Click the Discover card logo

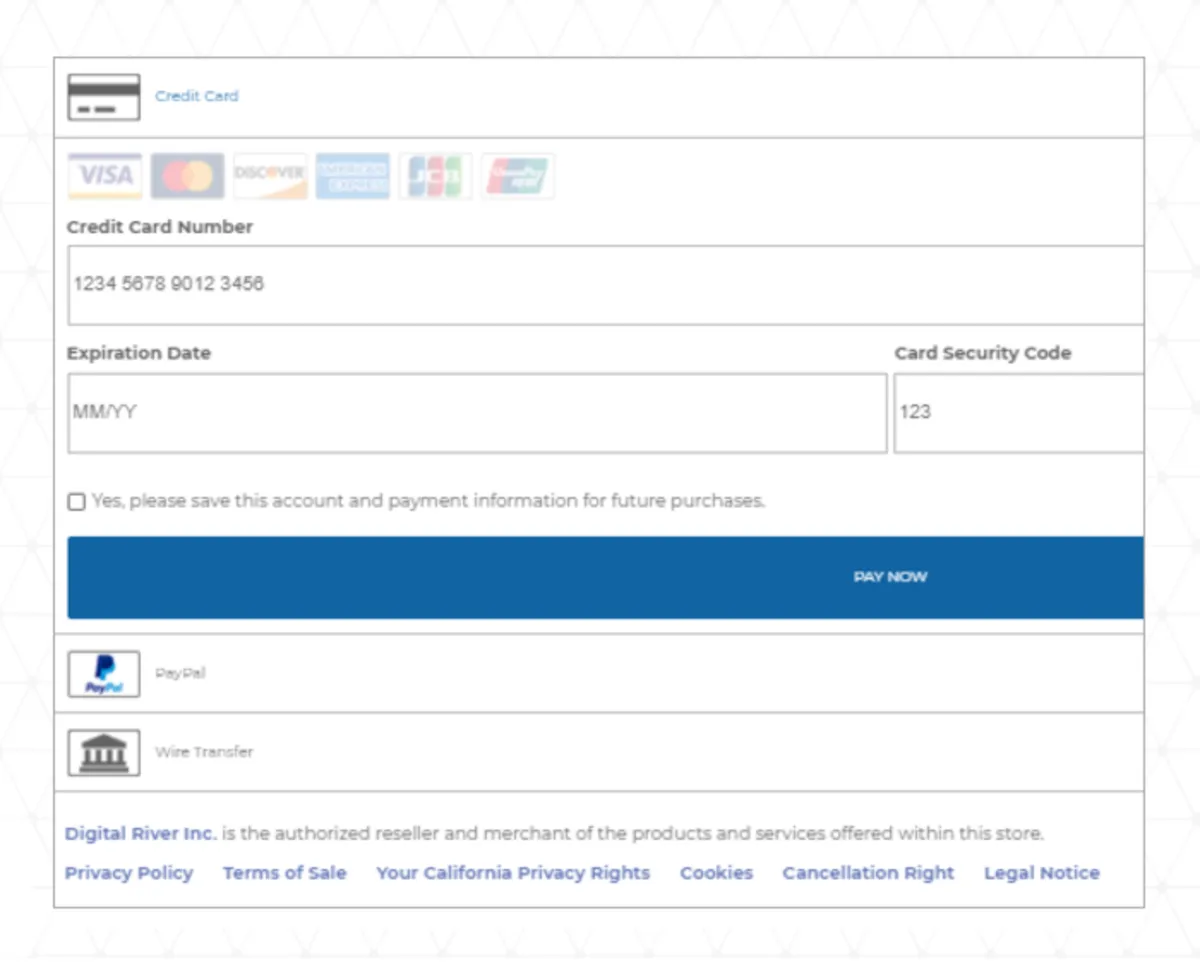270,176
